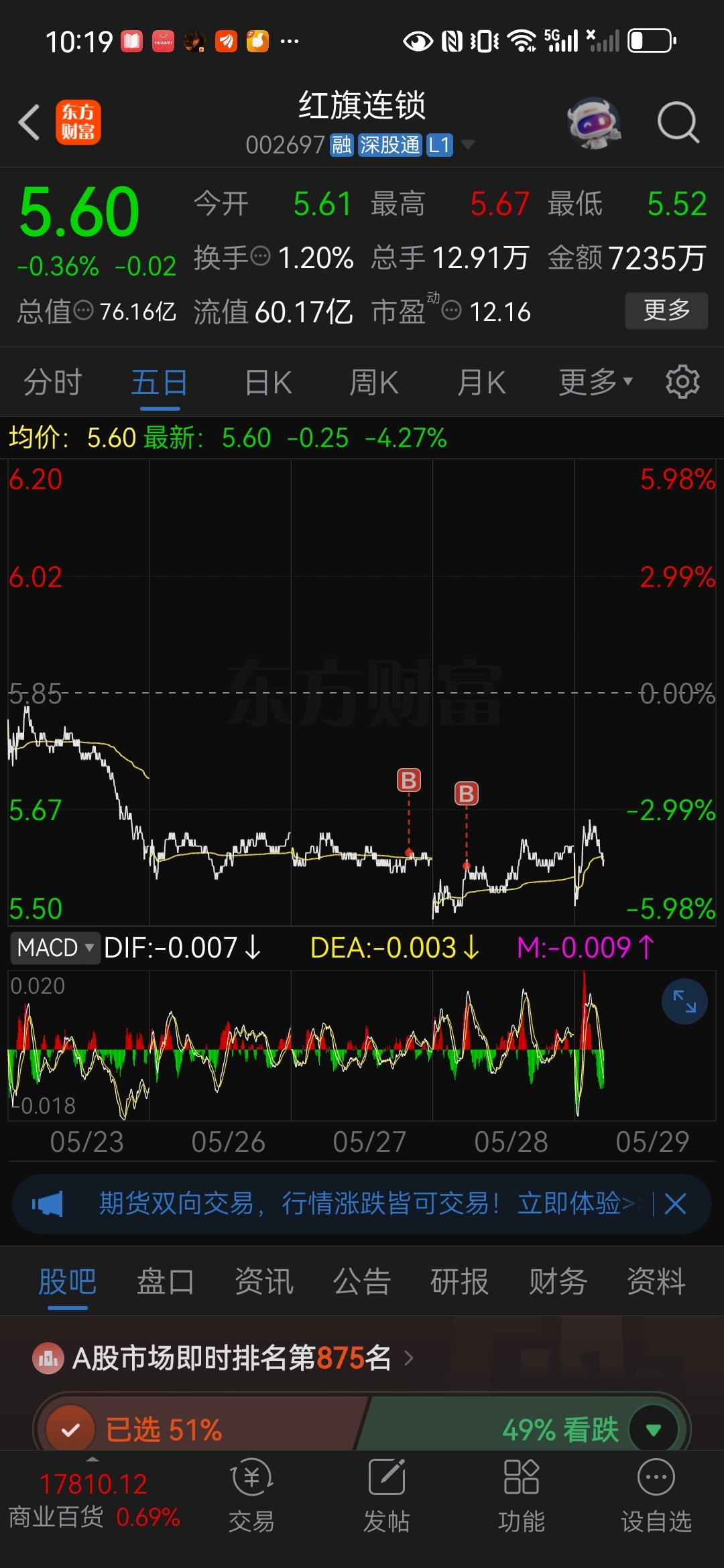Tap the battery status icon
The image size is (724, 1568).
652,41
